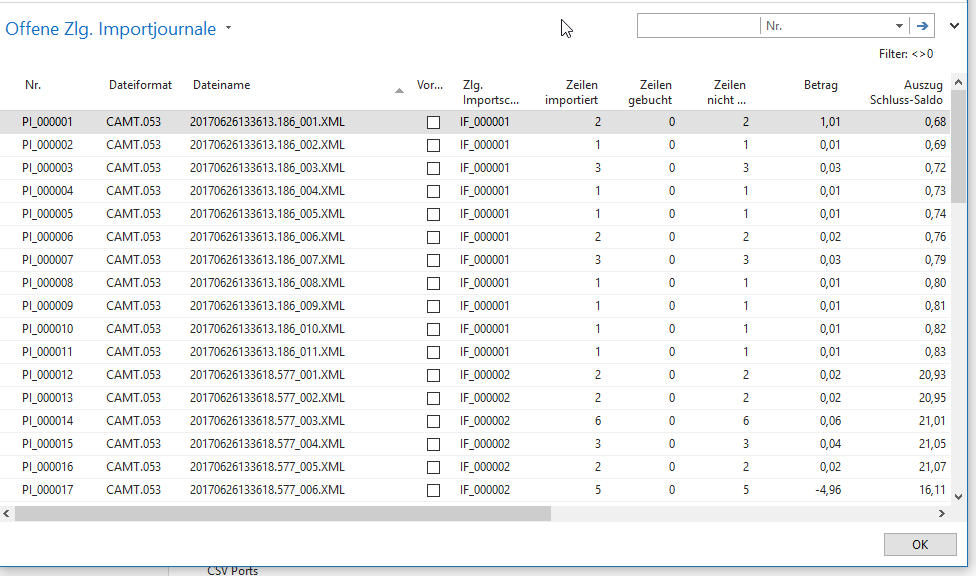
Task: Click Schluss-Saldo value 20,93
Action: coord(932,375)
